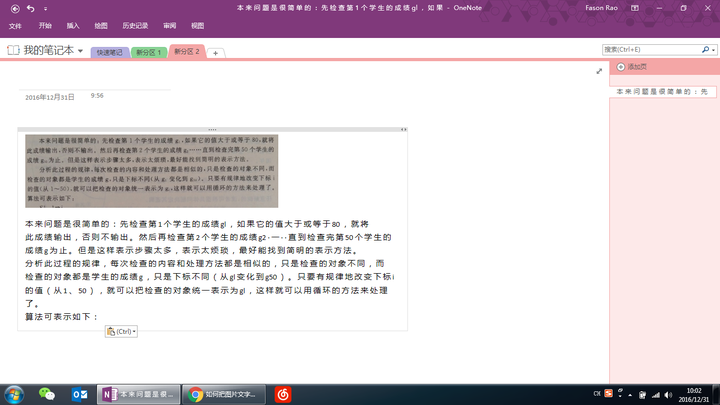
Task: Open the 开始 ribbon tab
Action: [x=45, y=26]
